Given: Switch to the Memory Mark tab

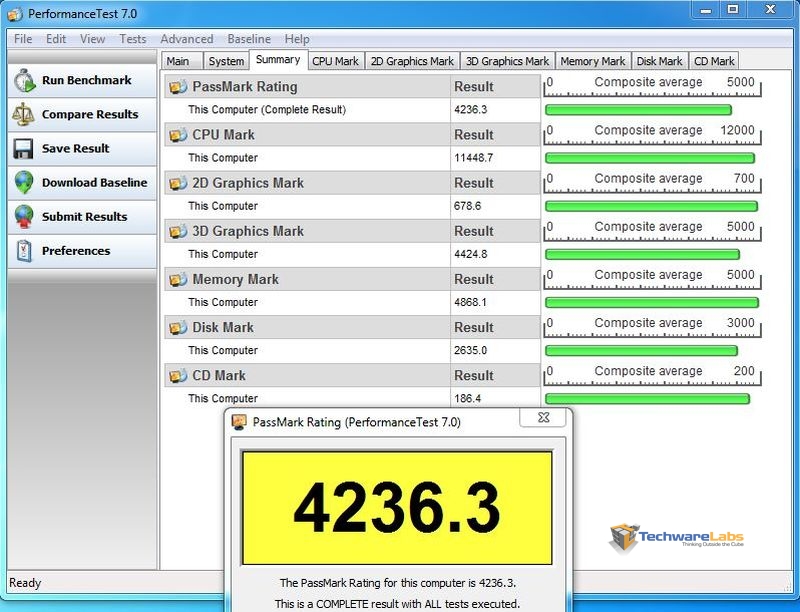Looking at the screenshot, I should click(593, 61).
